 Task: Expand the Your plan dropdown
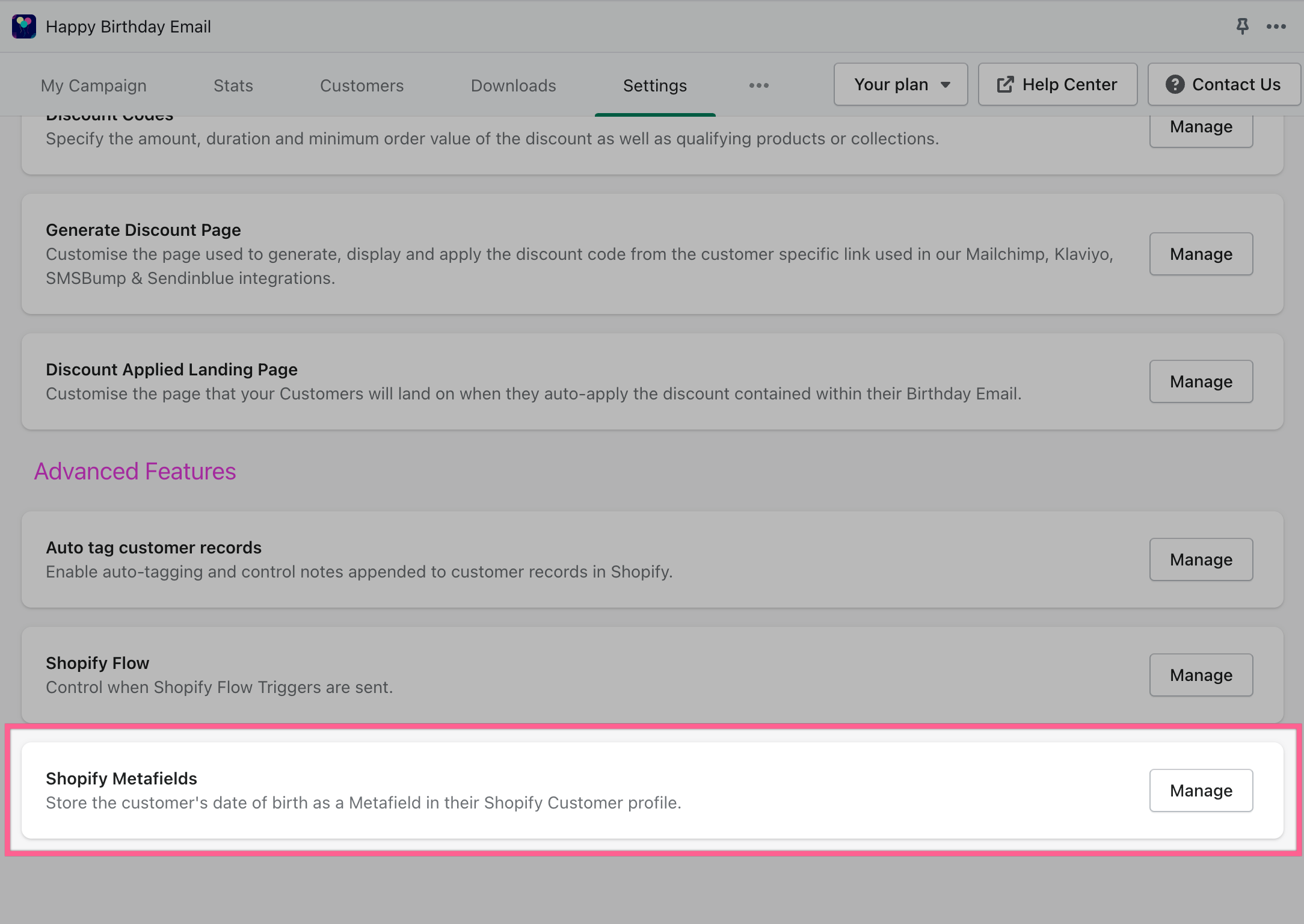pos(900,84)
